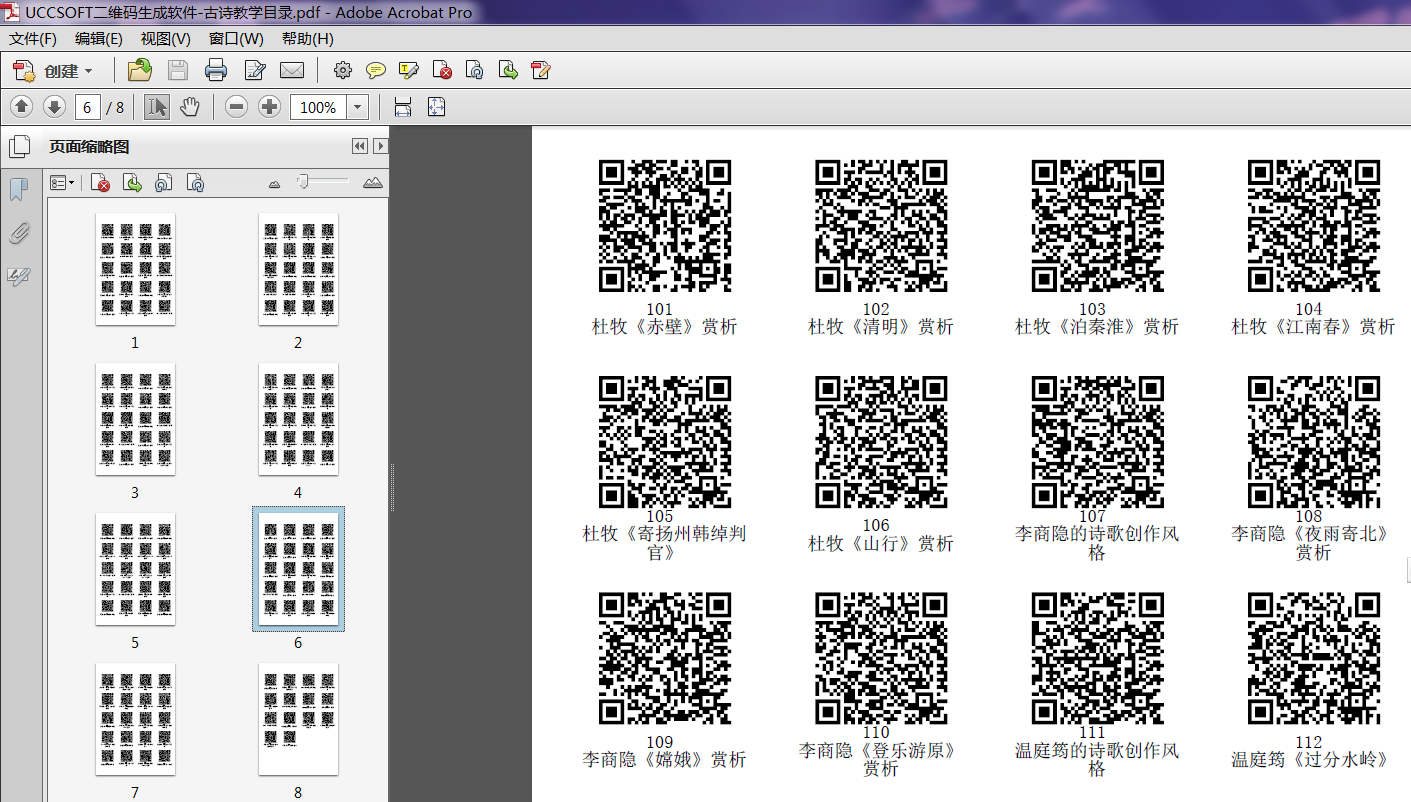Select page 6 thumbnail
This screenshot has width=1411, height=802.
(x=298, y=569)
